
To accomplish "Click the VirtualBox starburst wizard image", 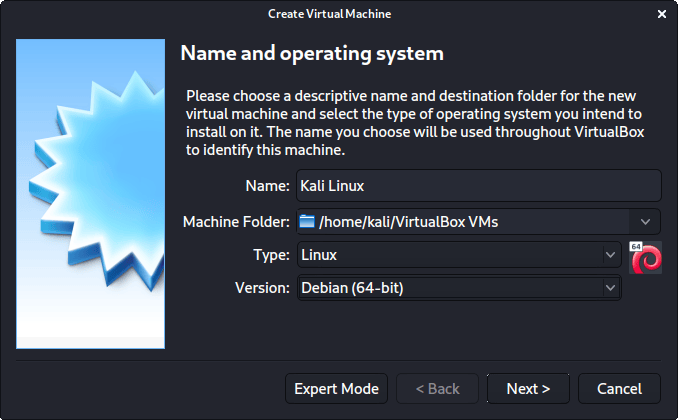I will pos(90,193).
